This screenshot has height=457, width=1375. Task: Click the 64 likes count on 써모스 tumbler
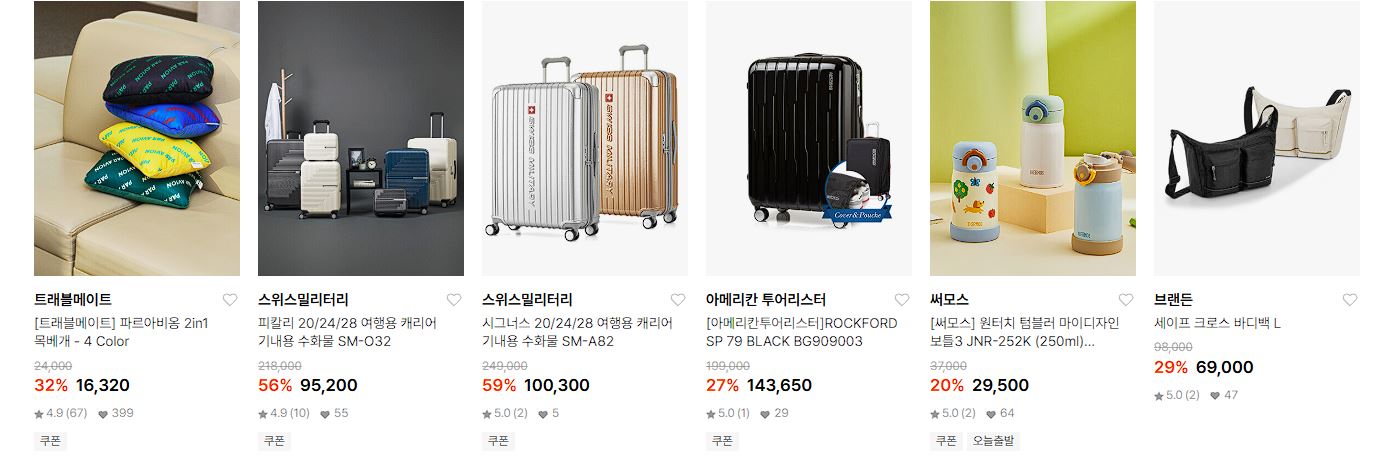point(1001,413)
